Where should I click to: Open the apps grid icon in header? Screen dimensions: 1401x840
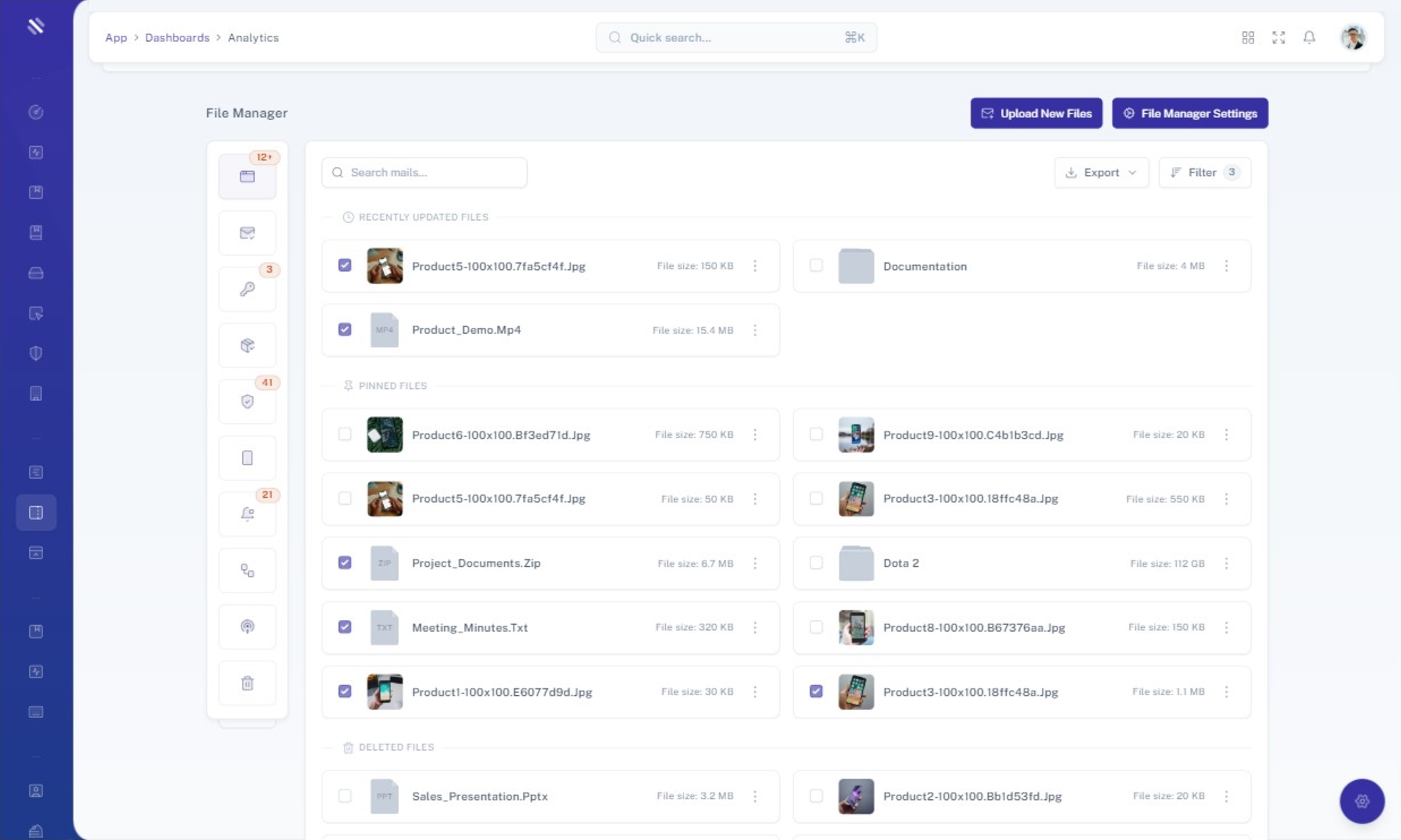click(x=1248, y=37)
